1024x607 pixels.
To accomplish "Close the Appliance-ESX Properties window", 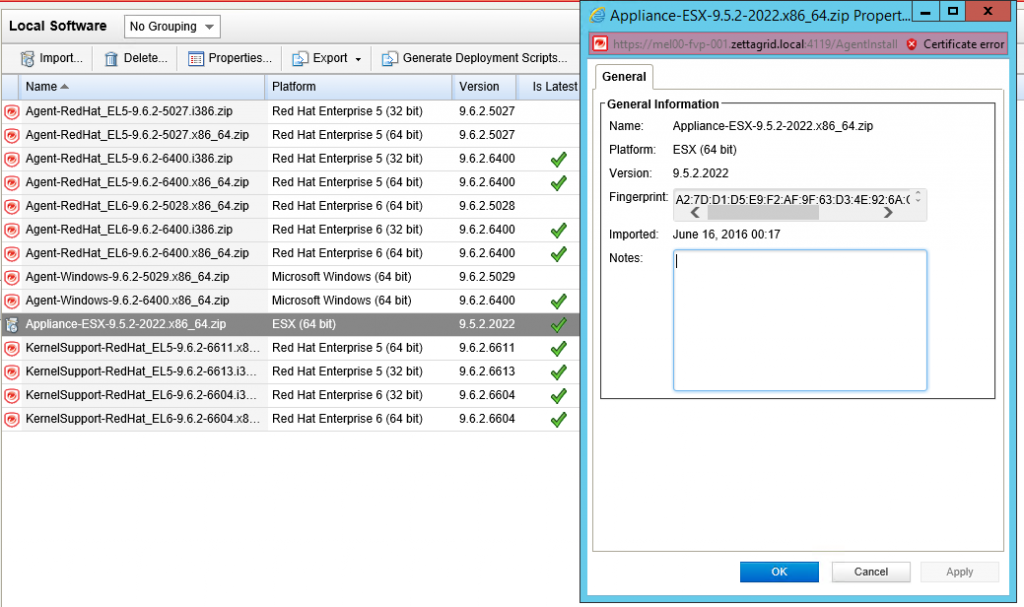I will (988, 11).
